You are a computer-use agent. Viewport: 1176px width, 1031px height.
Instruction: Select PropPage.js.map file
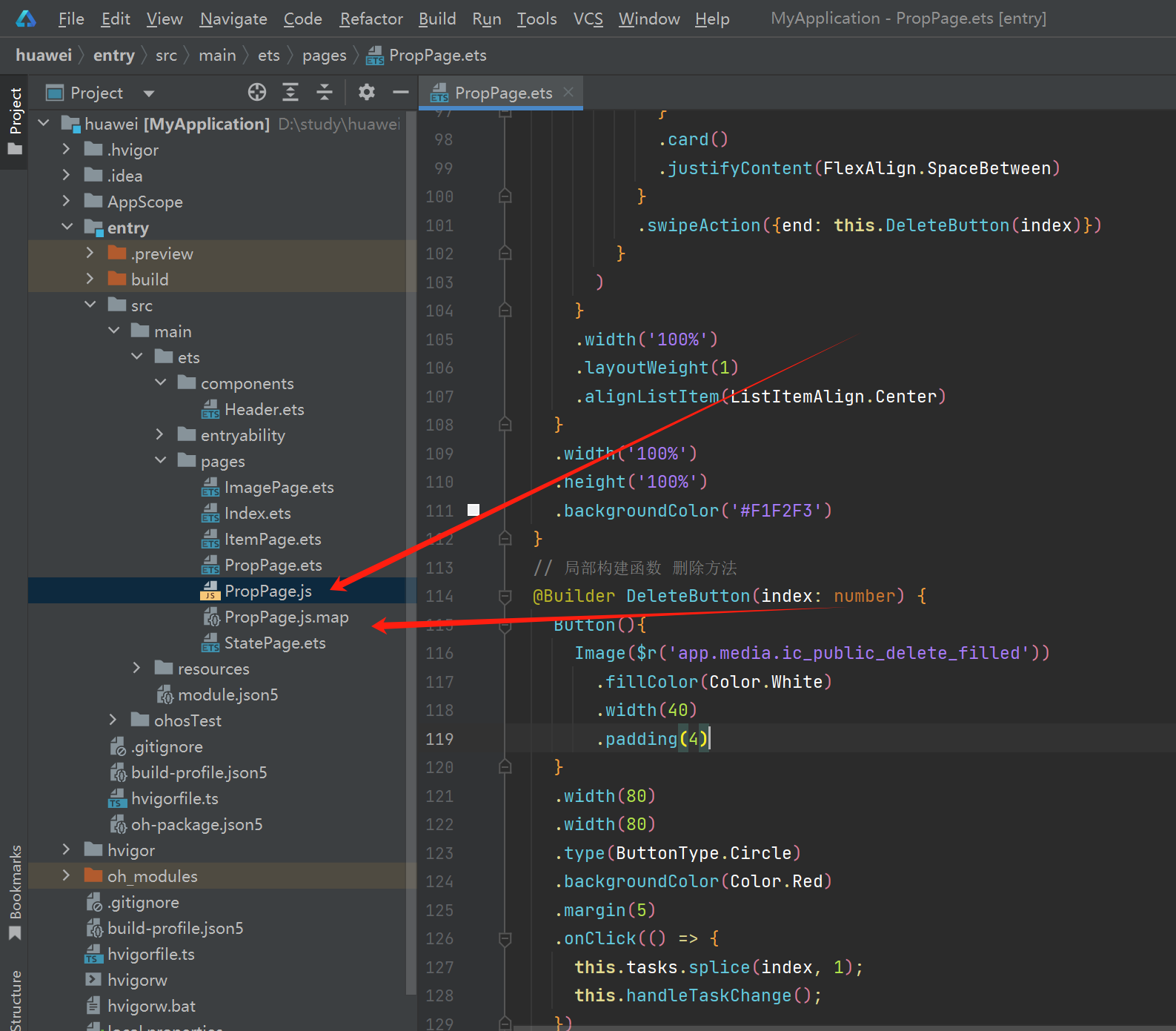(286, 617)
